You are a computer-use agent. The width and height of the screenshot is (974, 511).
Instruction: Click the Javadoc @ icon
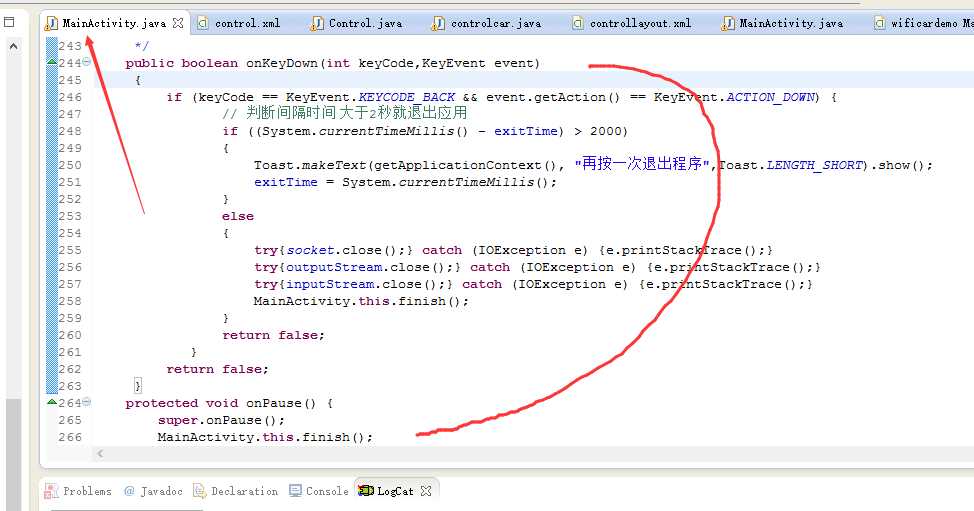point(129,491)
